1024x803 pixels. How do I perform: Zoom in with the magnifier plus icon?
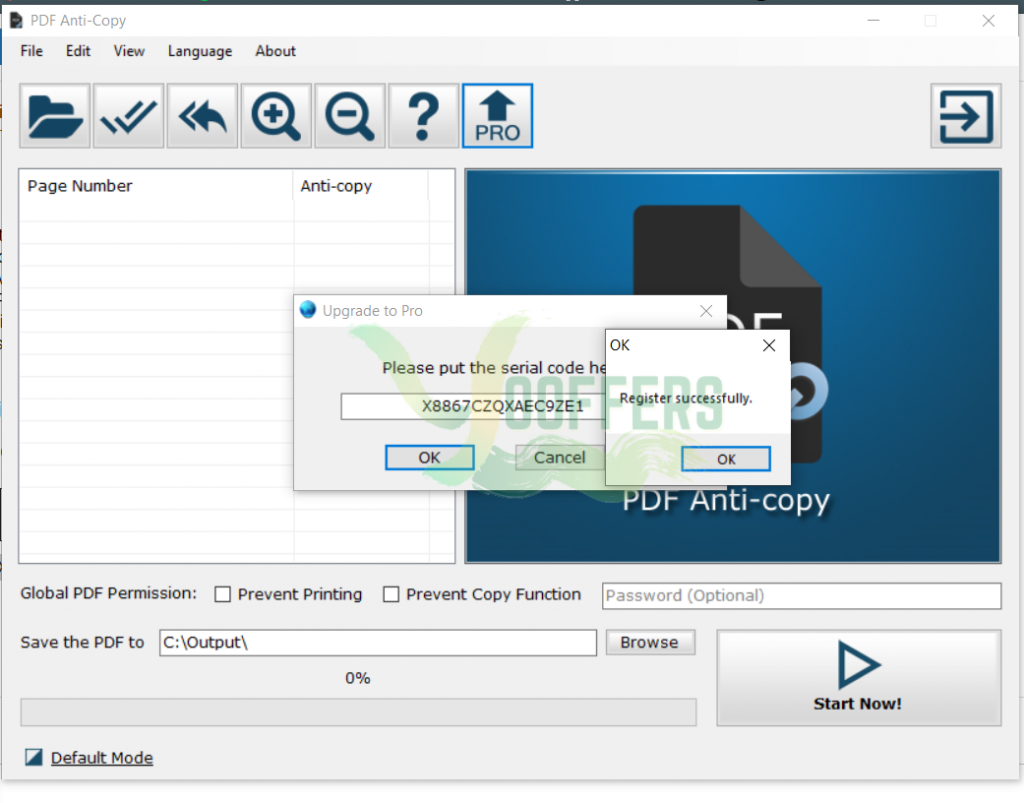tap(276, 116)
